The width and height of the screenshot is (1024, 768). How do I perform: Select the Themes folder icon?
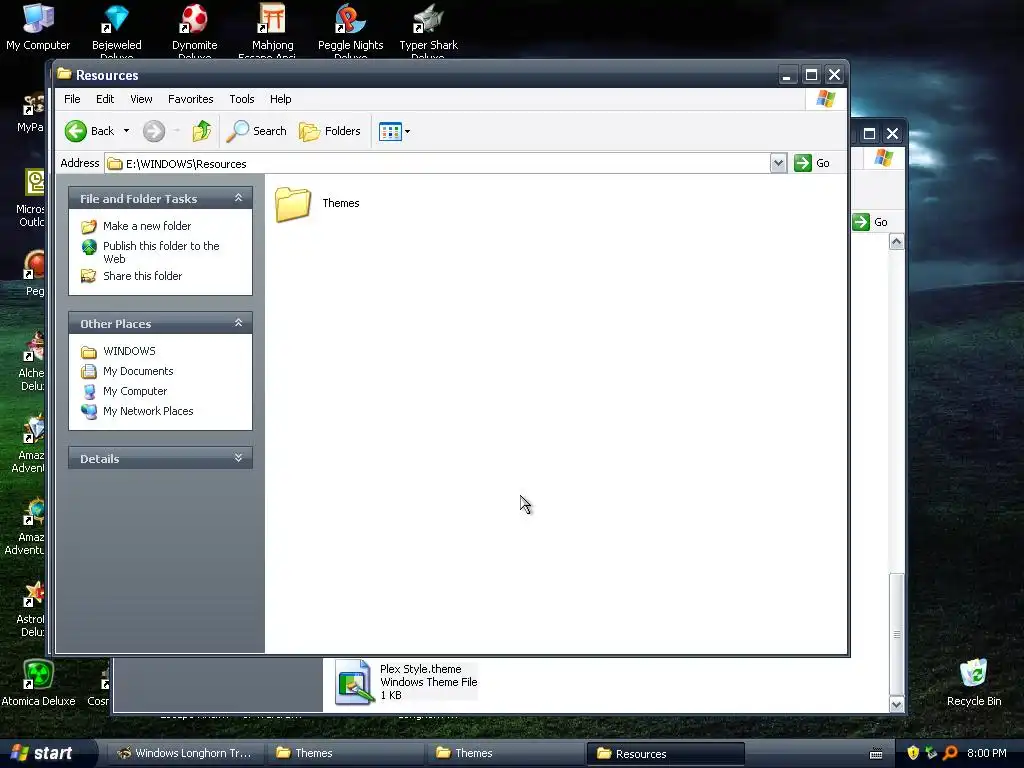point(293,204)
